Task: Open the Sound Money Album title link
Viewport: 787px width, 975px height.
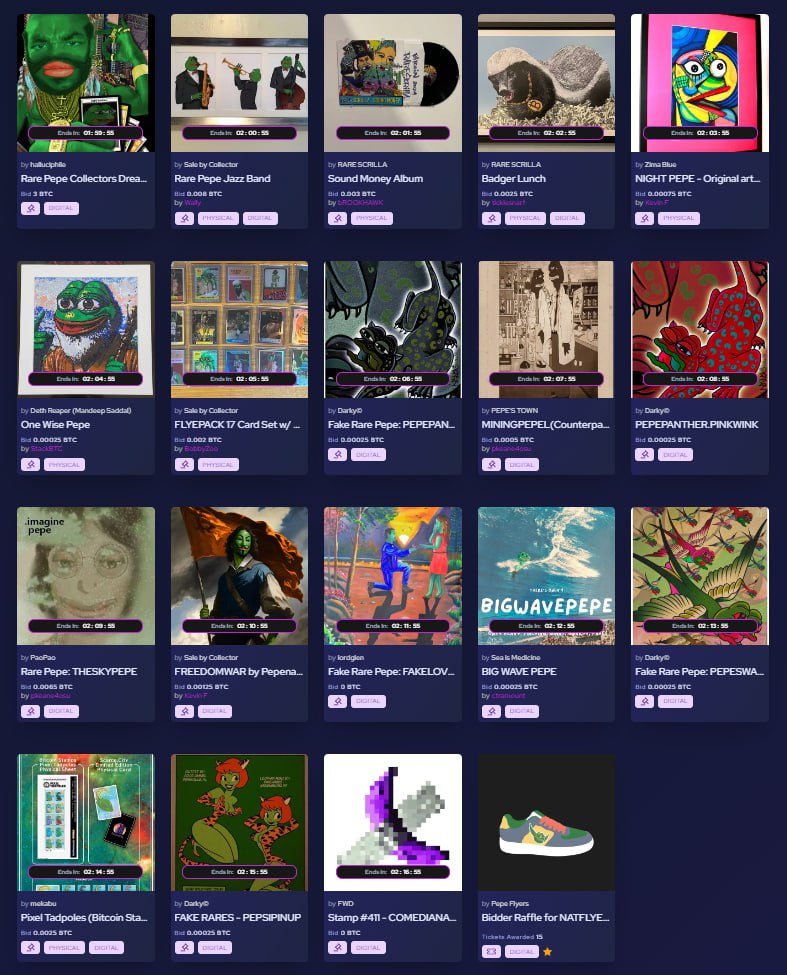Action: pos(375,178)
